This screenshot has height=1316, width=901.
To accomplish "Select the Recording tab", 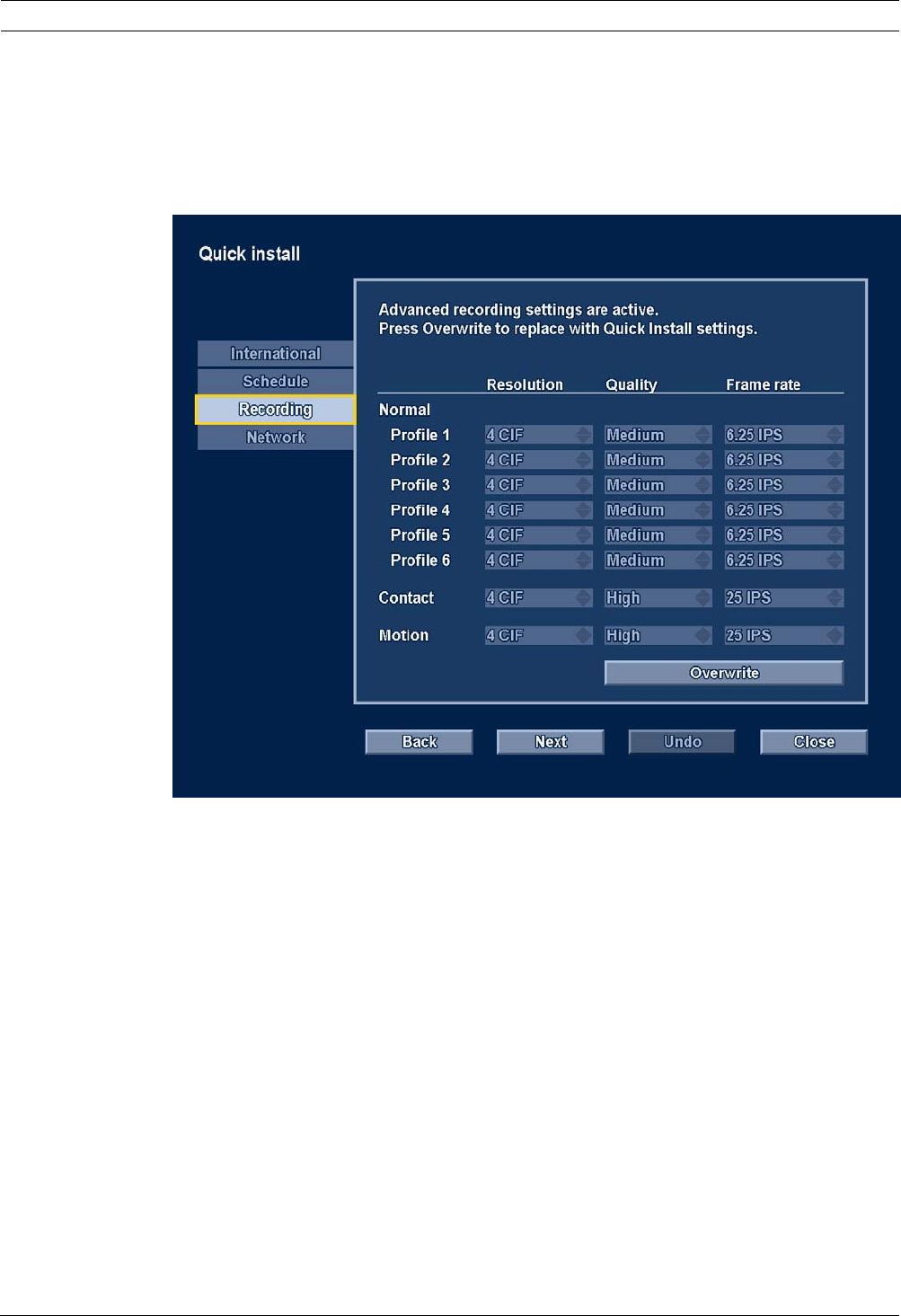I will tap(276, 410).
